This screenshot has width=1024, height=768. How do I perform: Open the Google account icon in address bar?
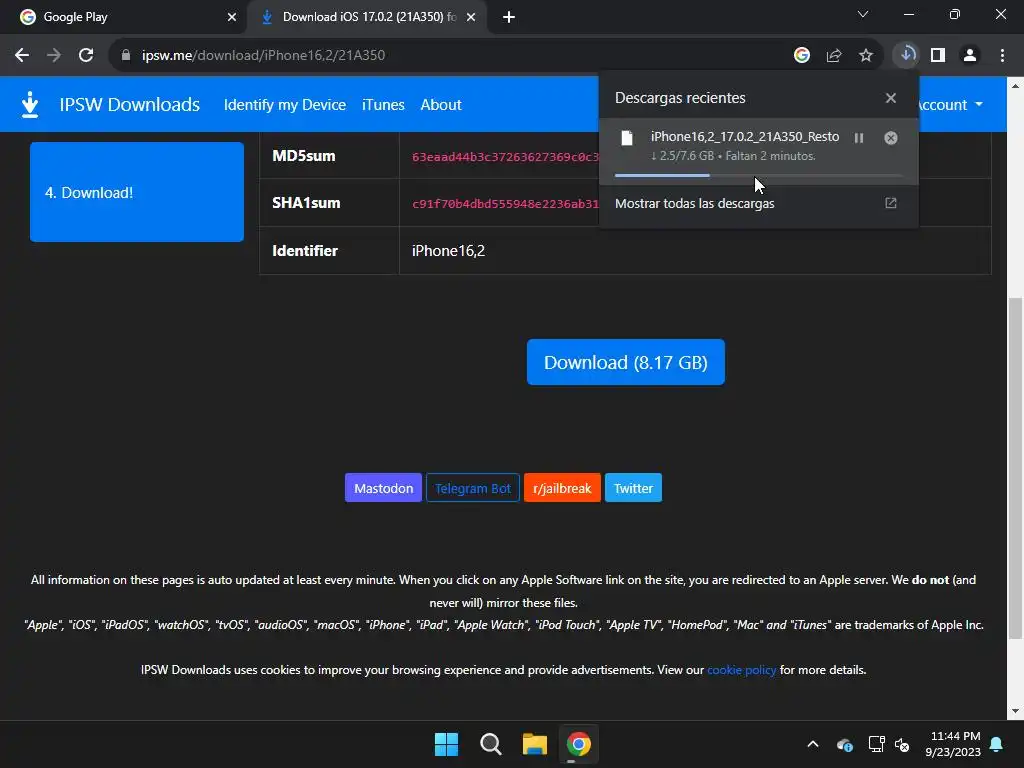(802, 56)
